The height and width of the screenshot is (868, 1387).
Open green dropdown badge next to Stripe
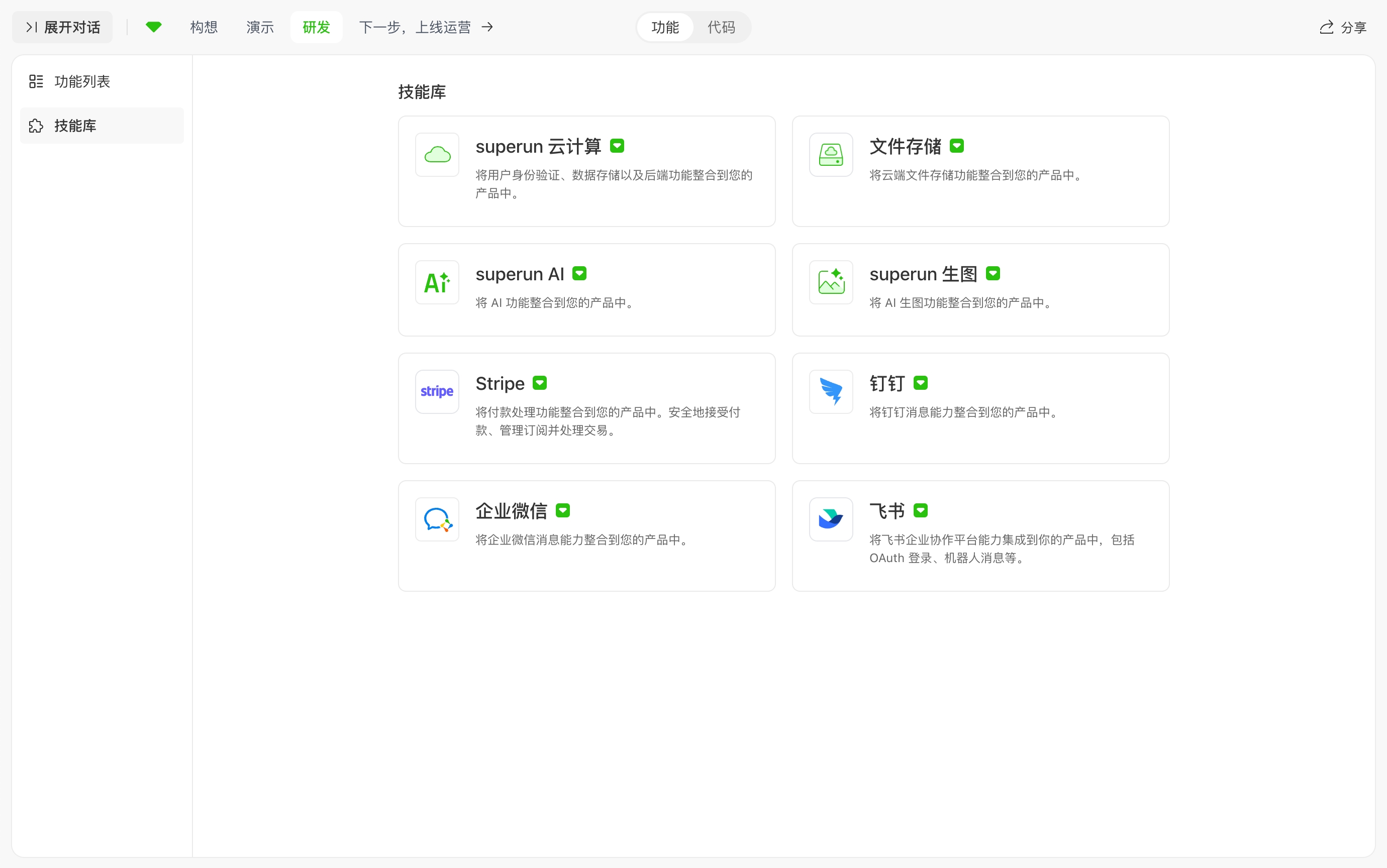(539, 383)
